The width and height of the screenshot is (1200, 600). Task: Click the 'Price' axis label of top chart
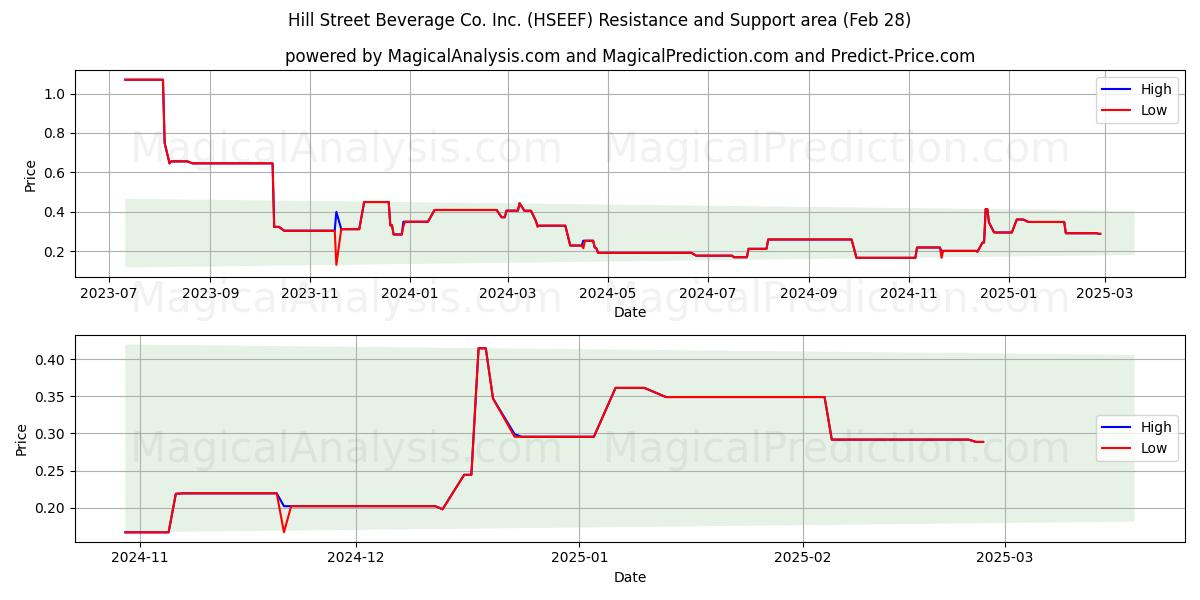point(30,175)
